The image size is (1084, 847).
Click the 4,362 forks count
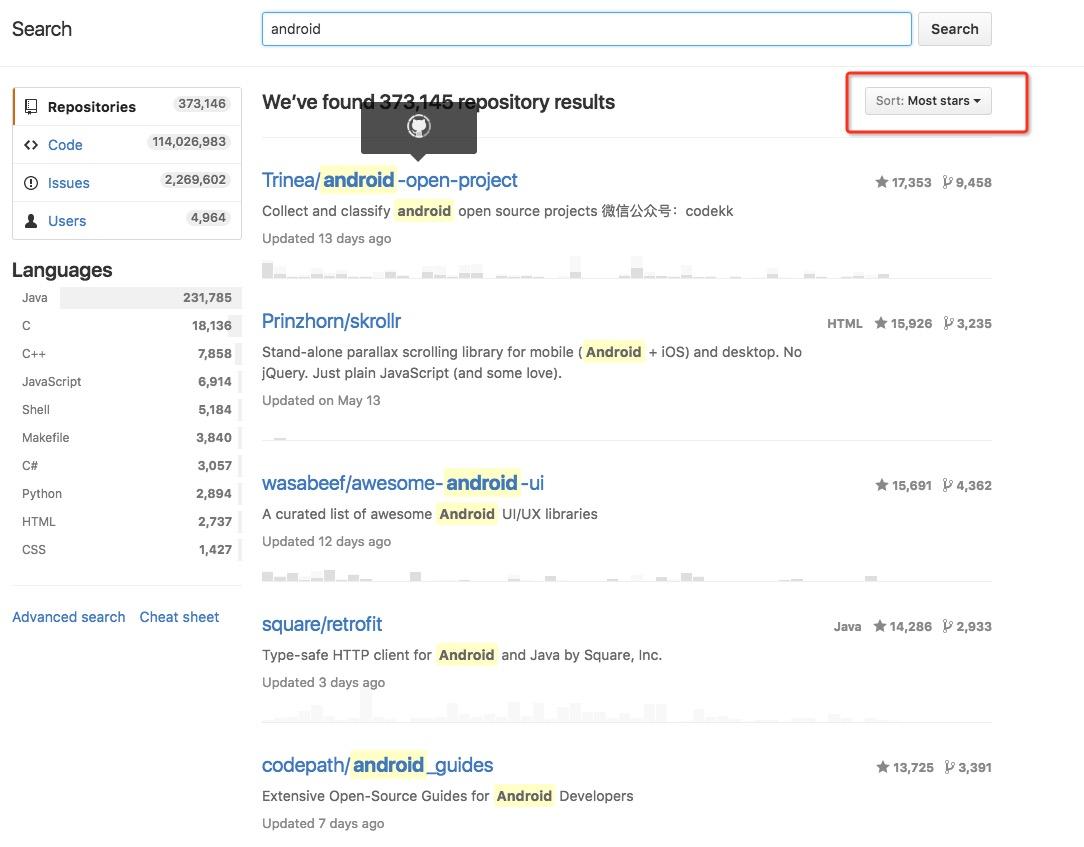[973, 485]
